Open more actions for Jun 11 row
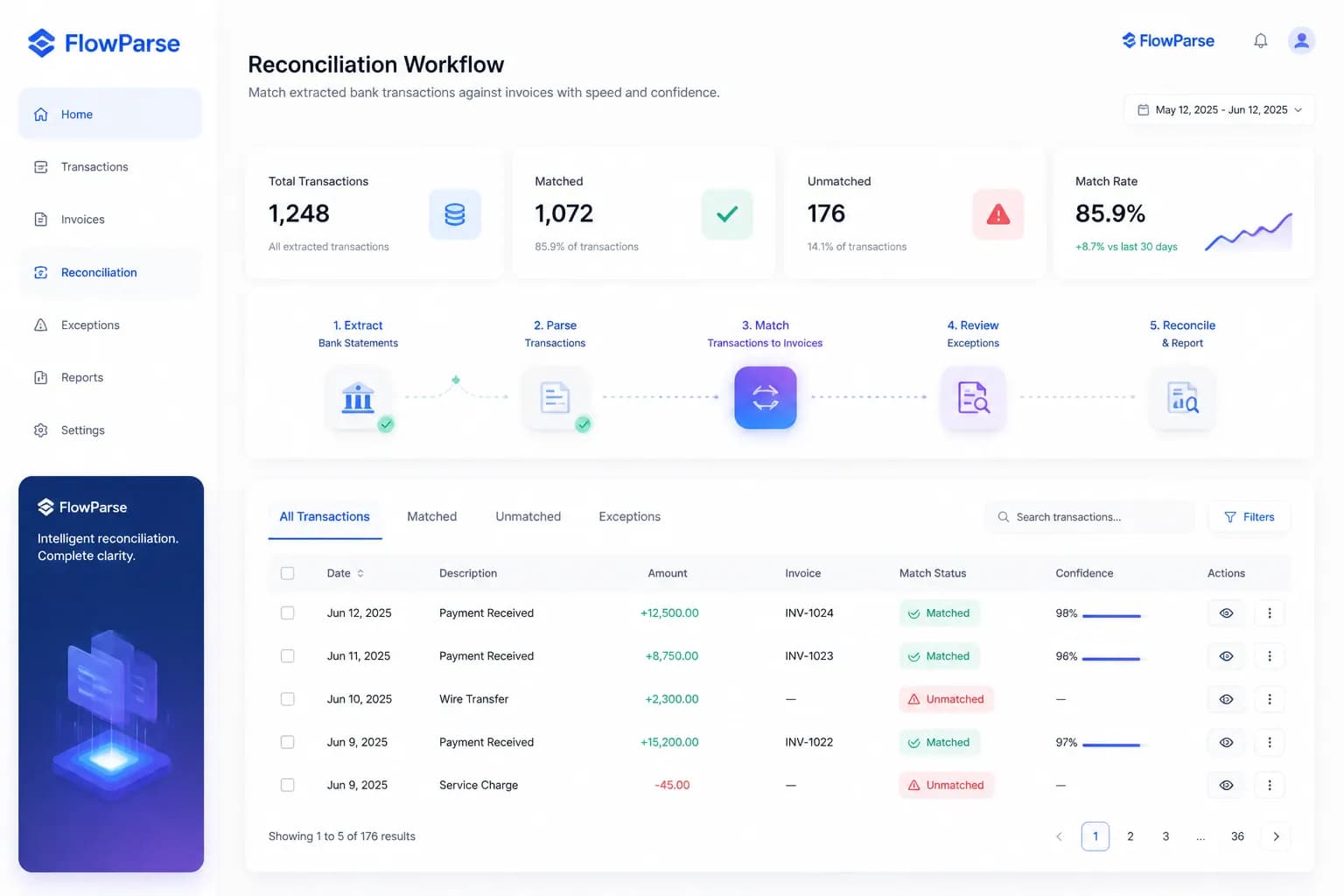The width and height of the screenshot is (1344, 896). [1270, 656]
